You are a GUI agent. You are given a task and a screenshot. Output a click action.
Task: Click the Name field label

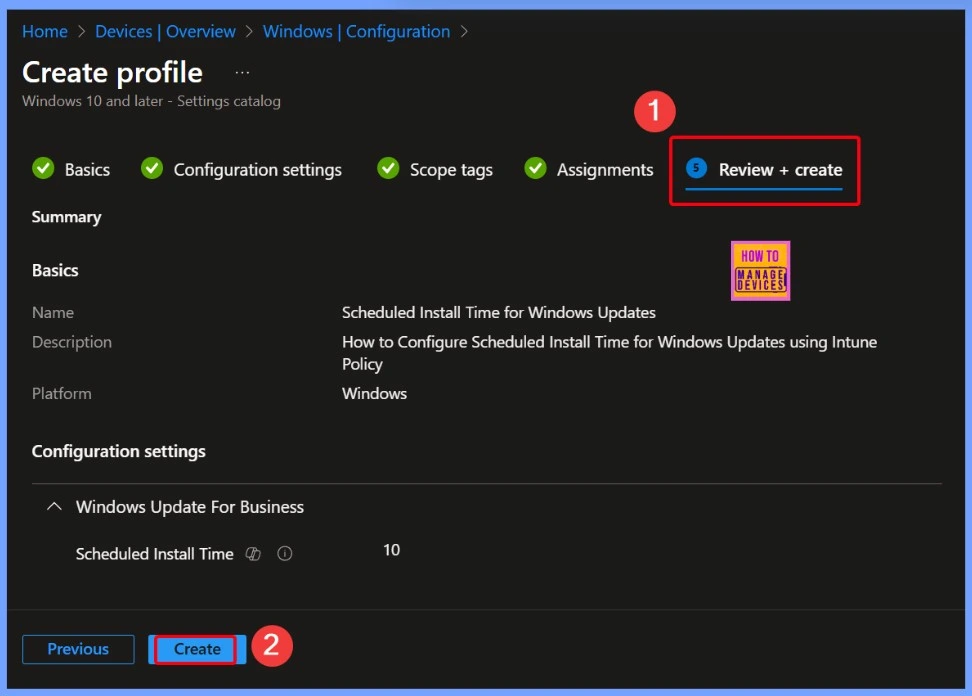click(x=53, y=312)
